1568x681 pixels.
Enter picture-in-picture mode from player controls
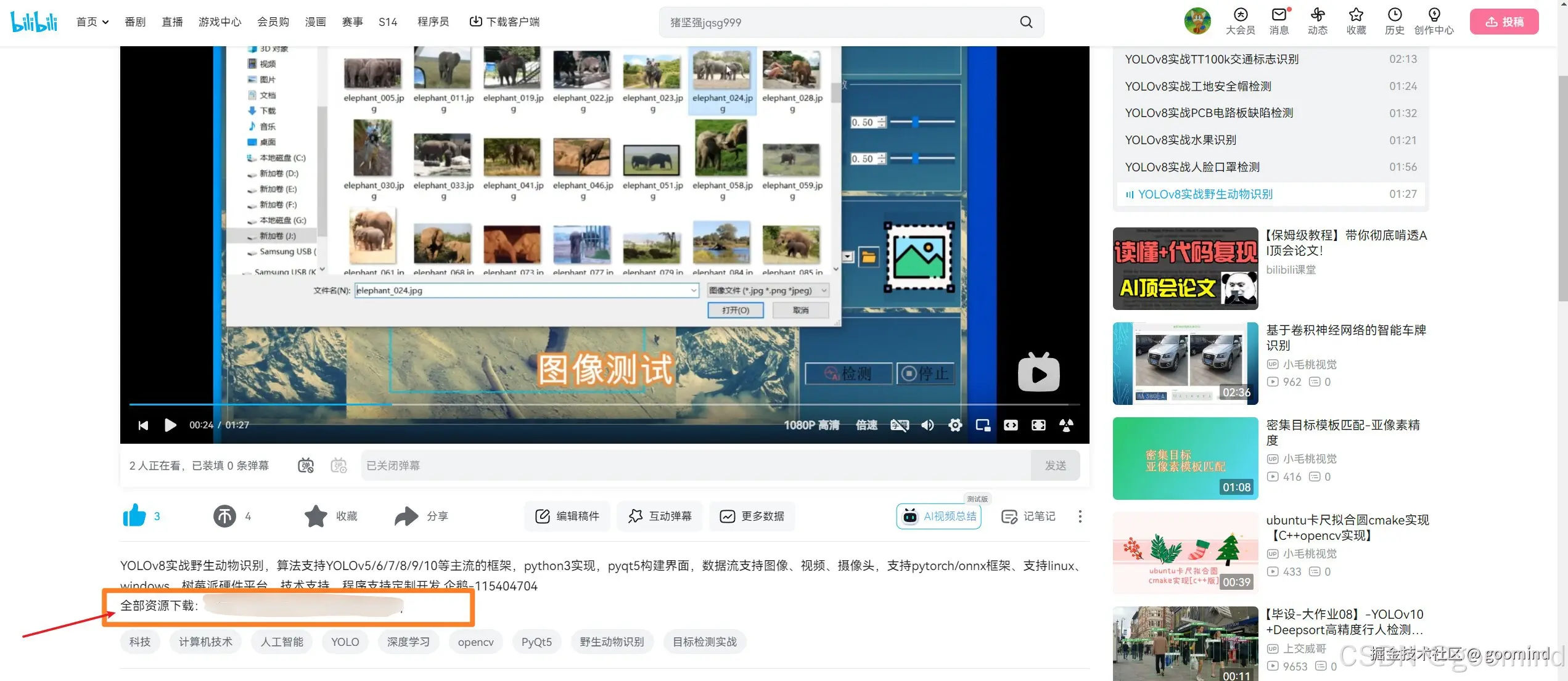tap(983, 425)
